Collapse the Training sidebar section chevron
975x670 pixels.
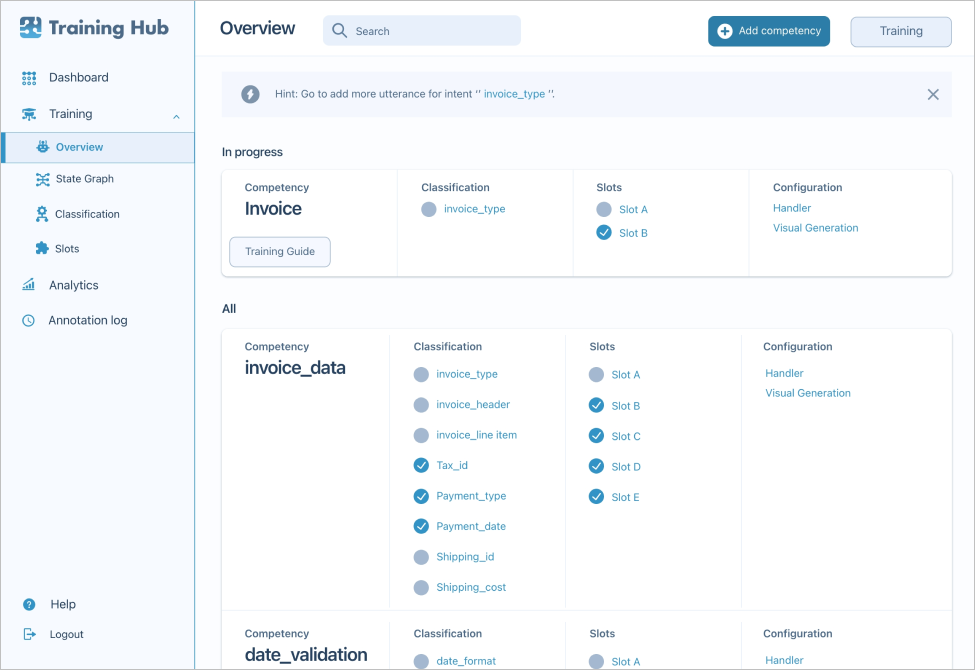coord(176,116)
